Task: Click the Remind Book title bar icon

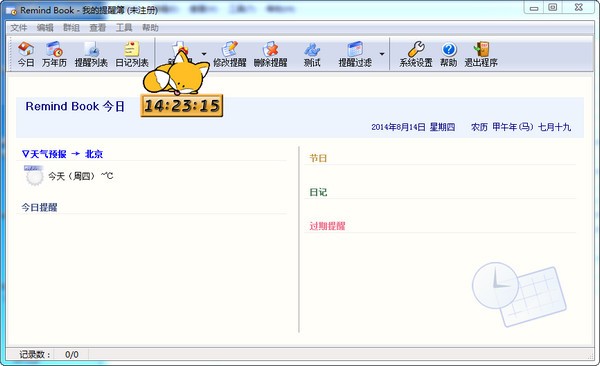Action: pos(11,11)
